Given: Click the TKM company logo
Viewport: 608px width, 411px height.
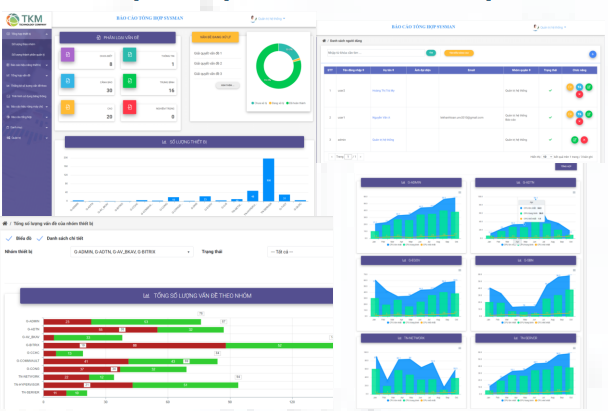Looking at the screenshot, I should pos(26,19).
